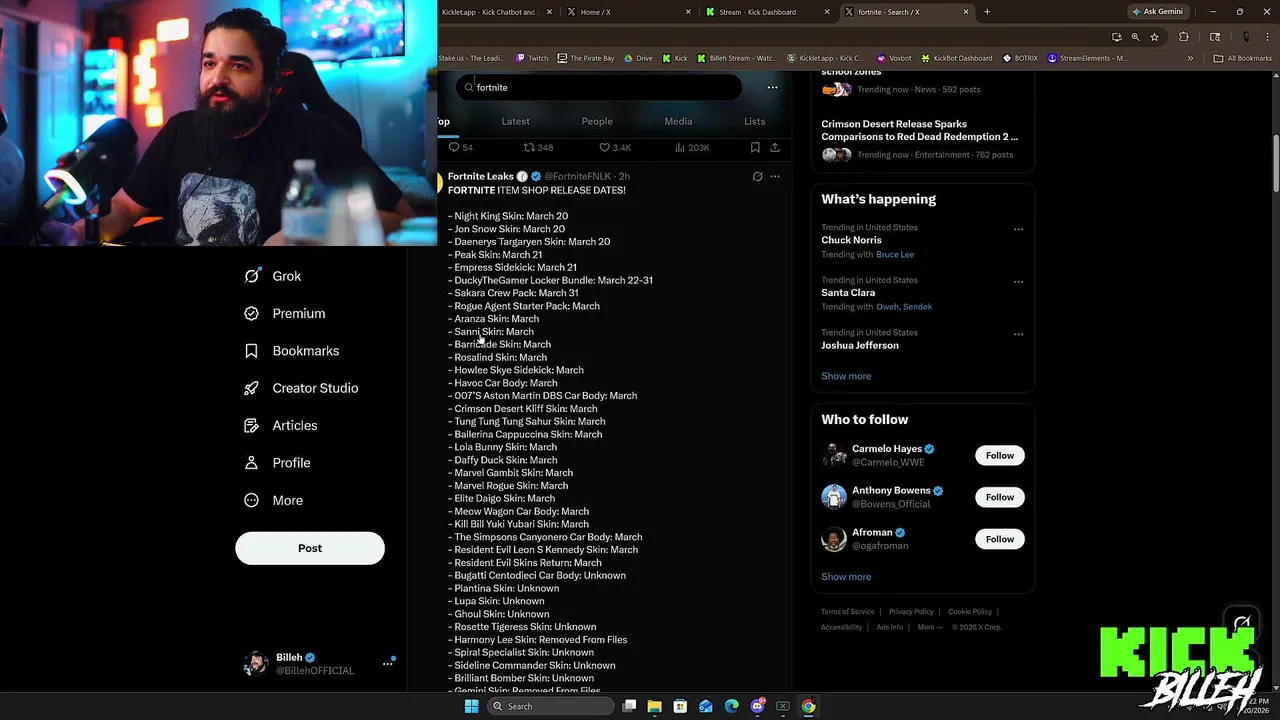Open the More menu in the sidebar
Viewport: 1280px width, 720px height.
tap(273, 500)
